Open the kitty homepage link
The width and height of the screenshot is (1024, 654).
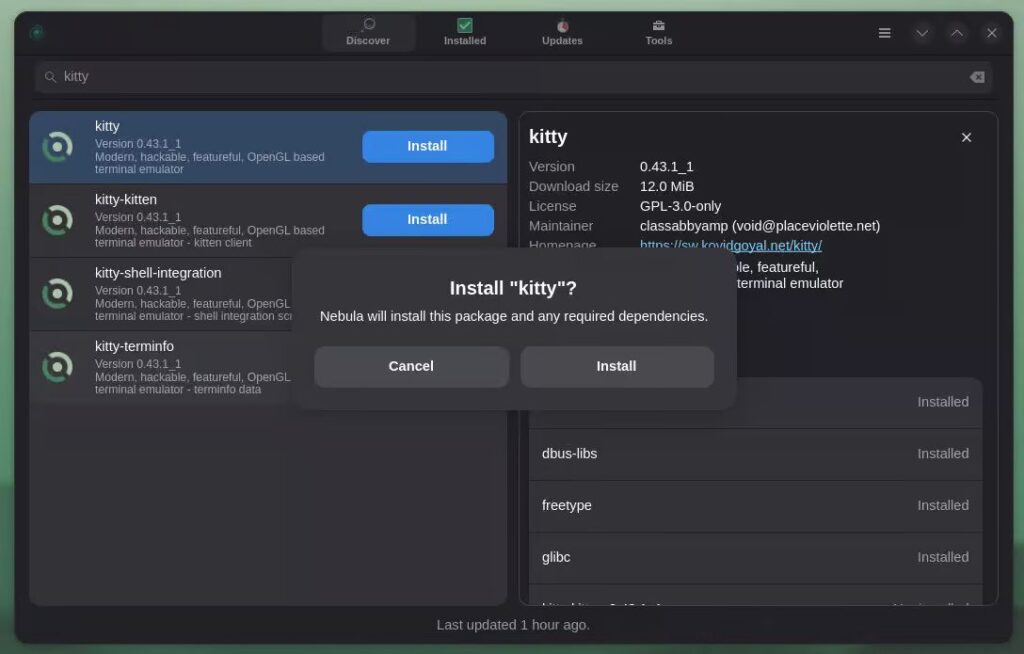731,245
